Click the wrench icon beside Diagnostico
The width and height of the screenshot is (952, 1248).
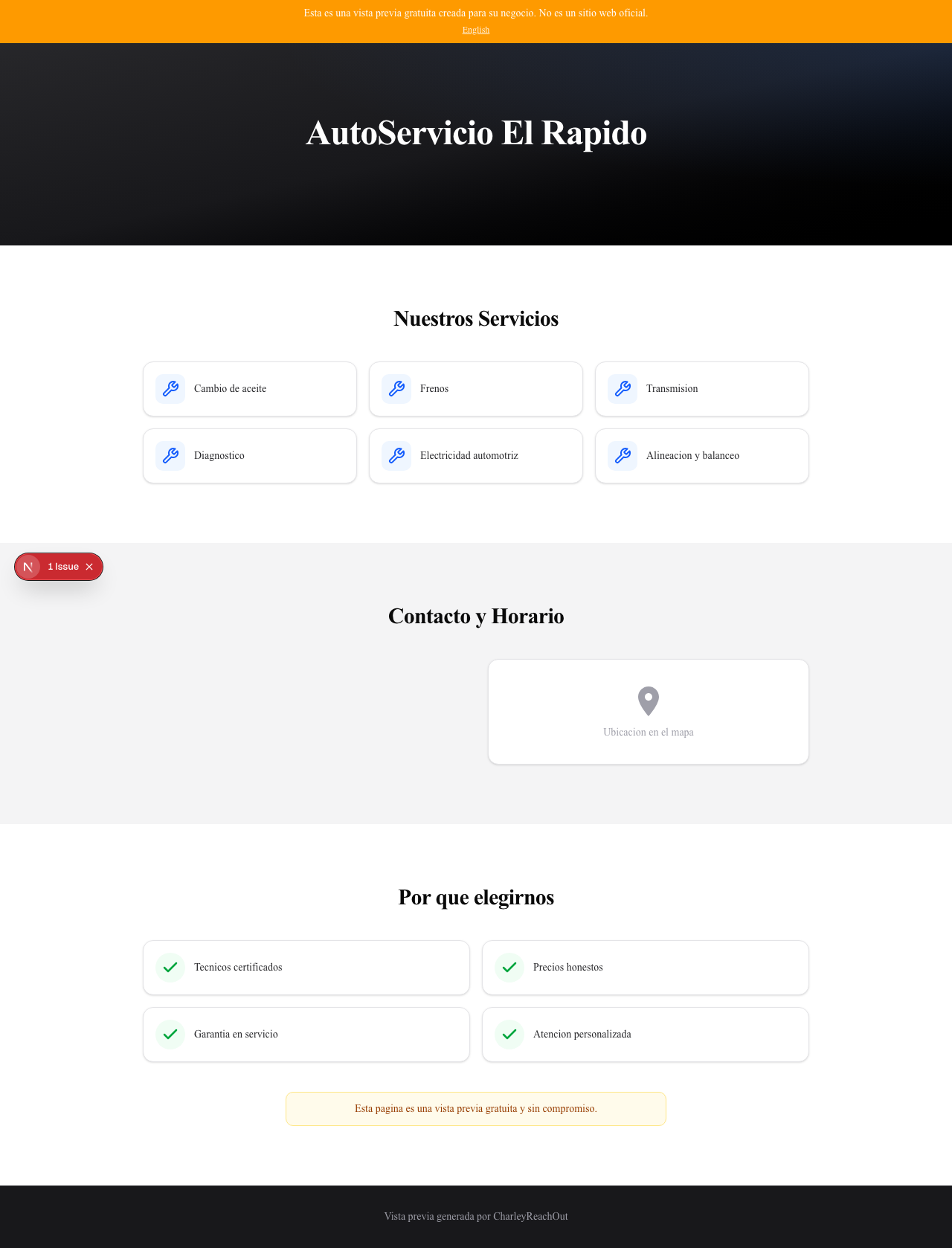(x=170, y=456)
